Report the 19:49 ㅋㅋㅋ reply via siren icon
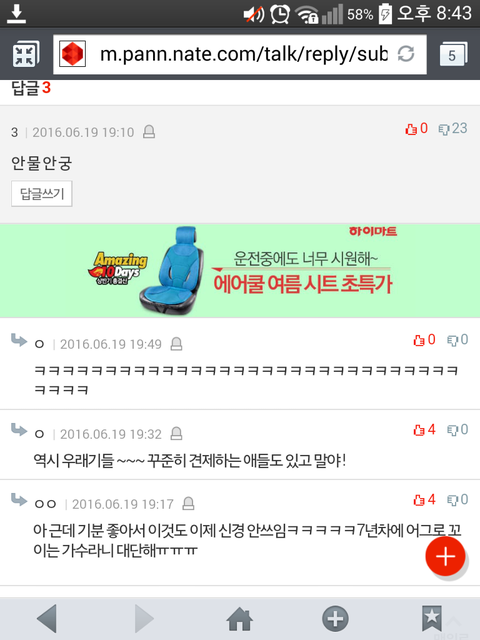 pyautogui.click(x=176, y=344)
